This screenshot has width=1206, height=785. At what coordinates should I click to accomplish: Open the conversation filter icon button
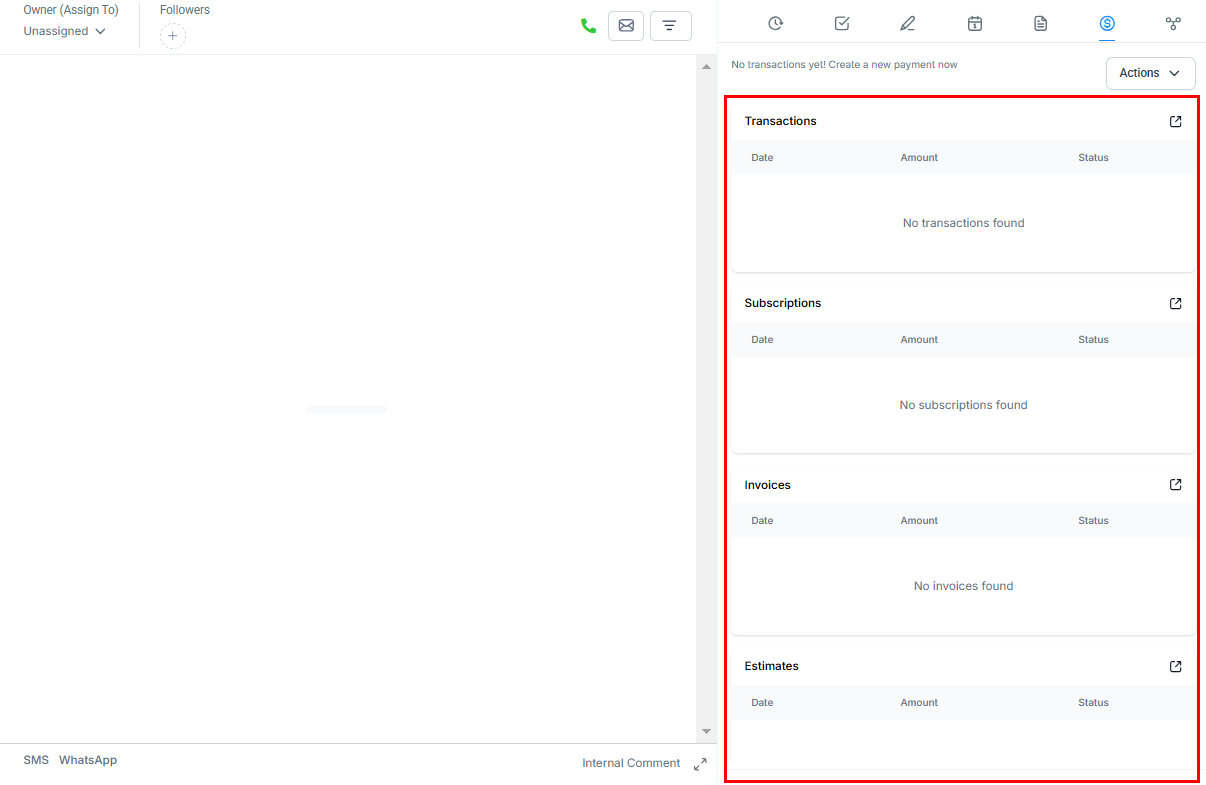pyautogui.click(x=670, y=26)
